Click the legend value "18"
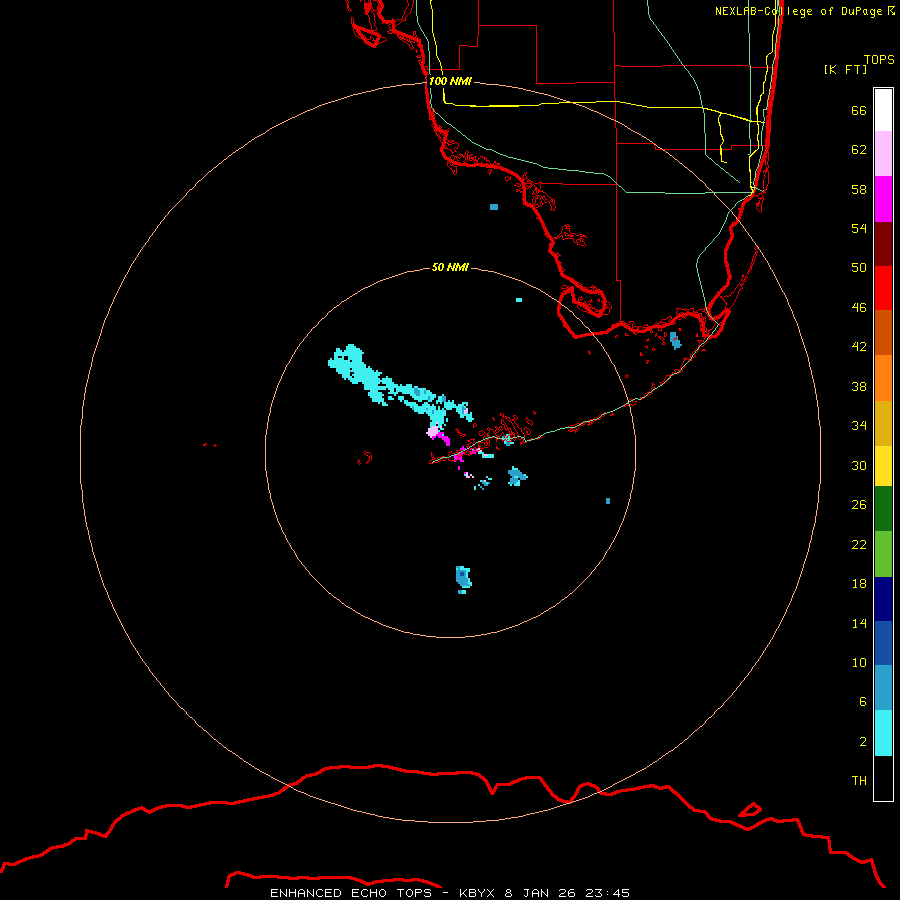This screenshot has width=900, height=900. tap(859, 584)
